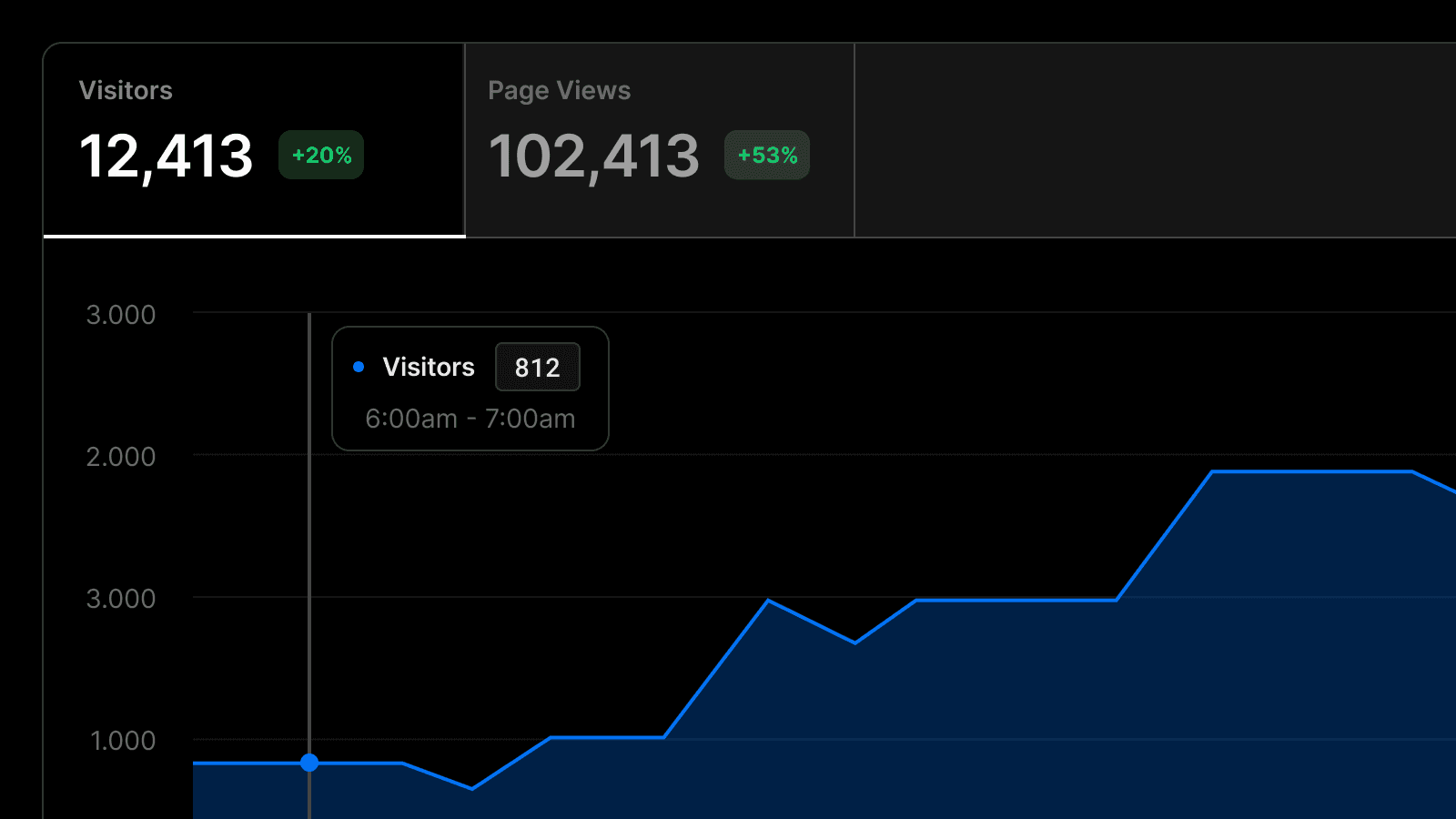This screenshot has height=819, width=1456.
Task: Click the 1.000 y-axis label
Action: [x=123, y=741]
